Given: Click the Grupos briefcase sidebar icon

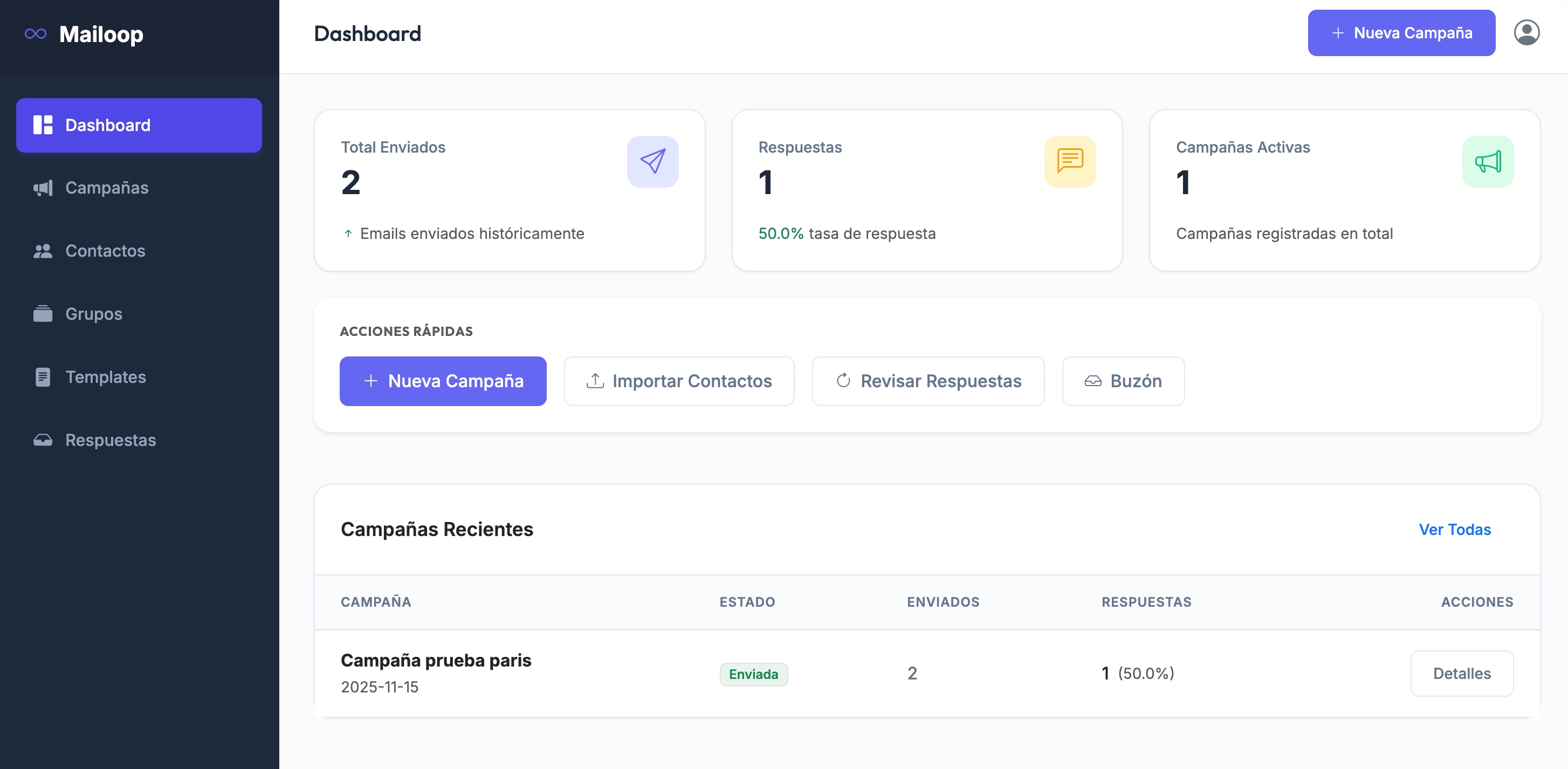Looking at the screenshot, I should coord(43,314).
